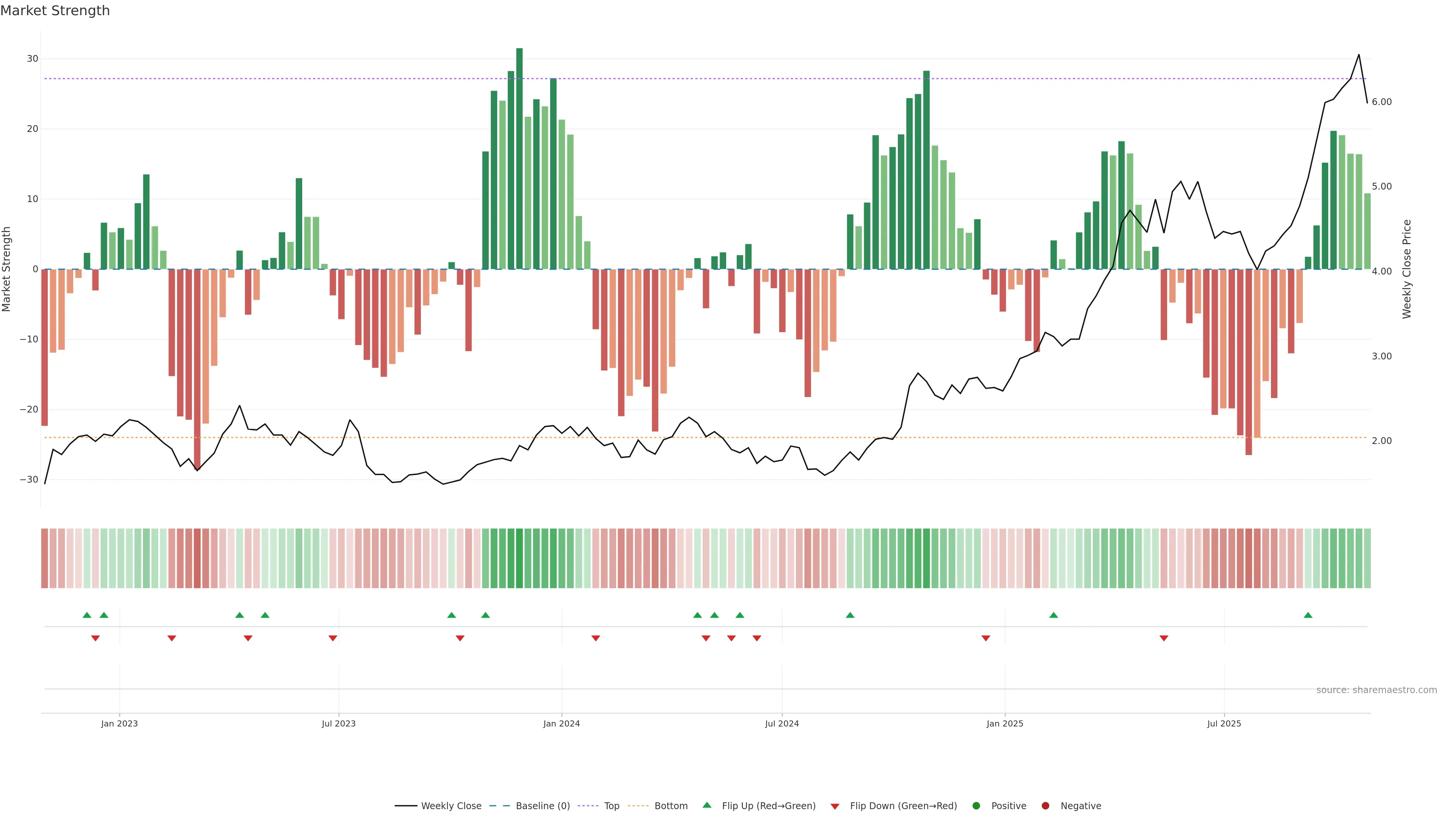1456x819 pixels.
Task: Click the Flip Up green triangle legend icon
Action: [706, 805]
